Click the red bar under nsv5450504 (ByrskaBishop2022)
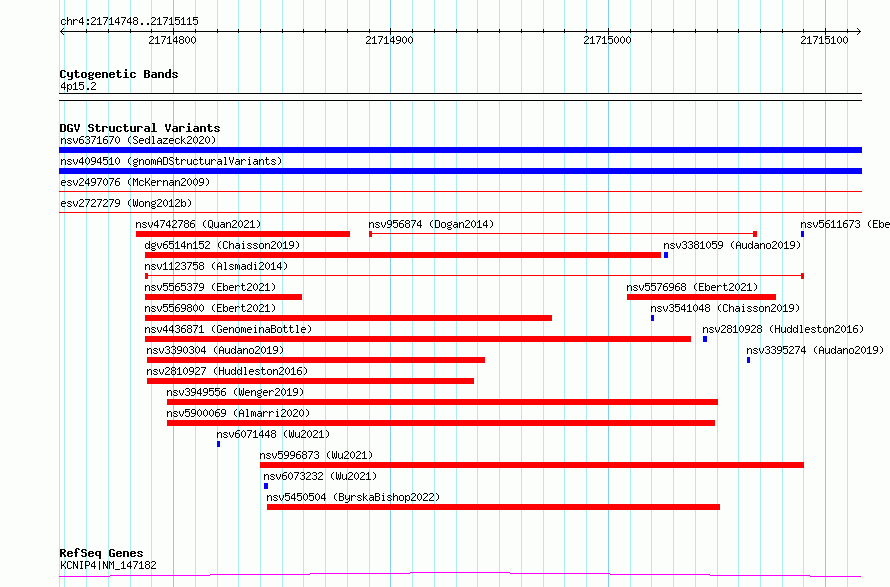The width and height of the screenshot is (890, 587). point(493,507)
